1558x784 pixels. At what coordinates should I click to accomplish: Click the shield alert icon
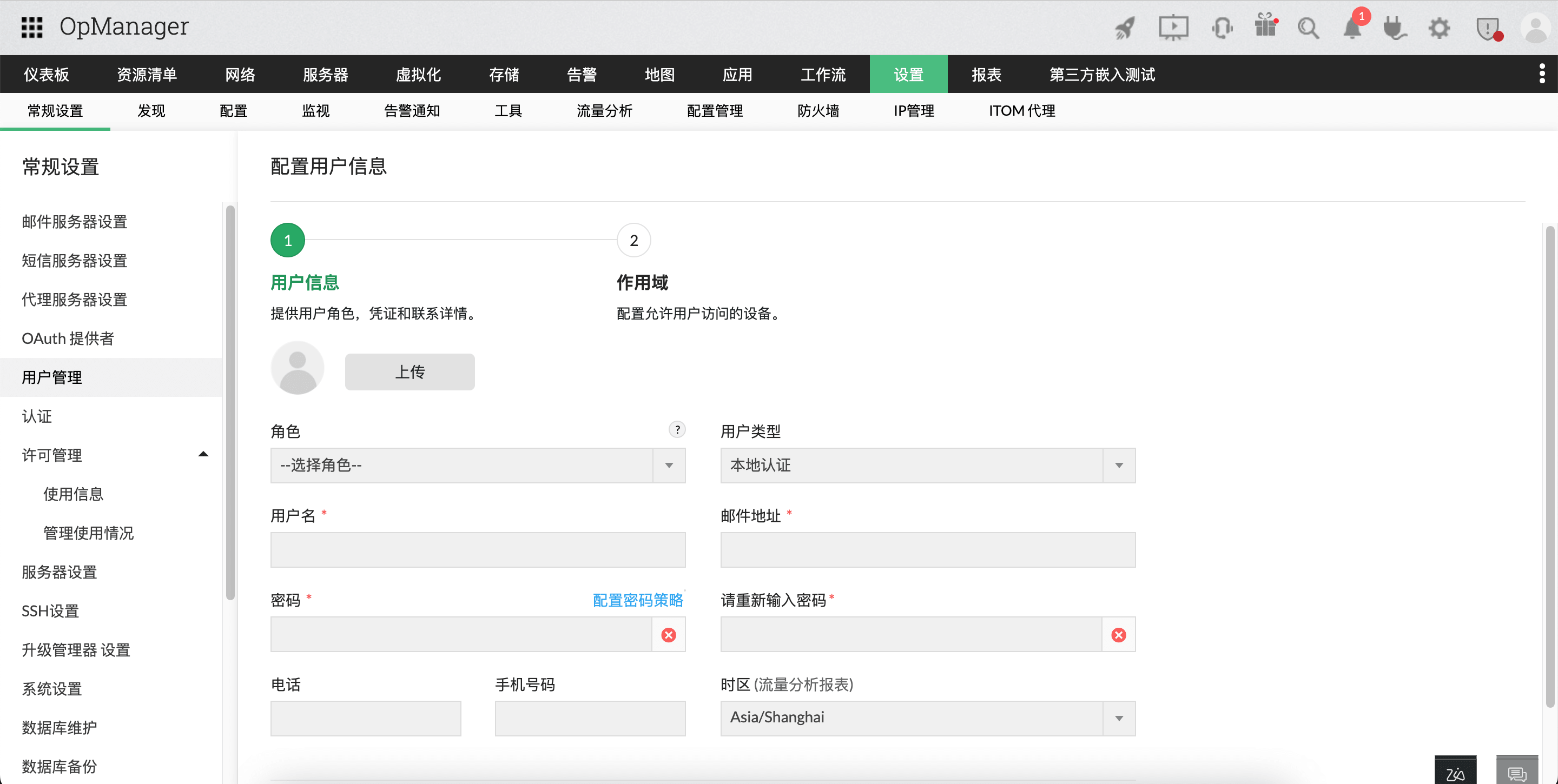(x=1488, y=29)
